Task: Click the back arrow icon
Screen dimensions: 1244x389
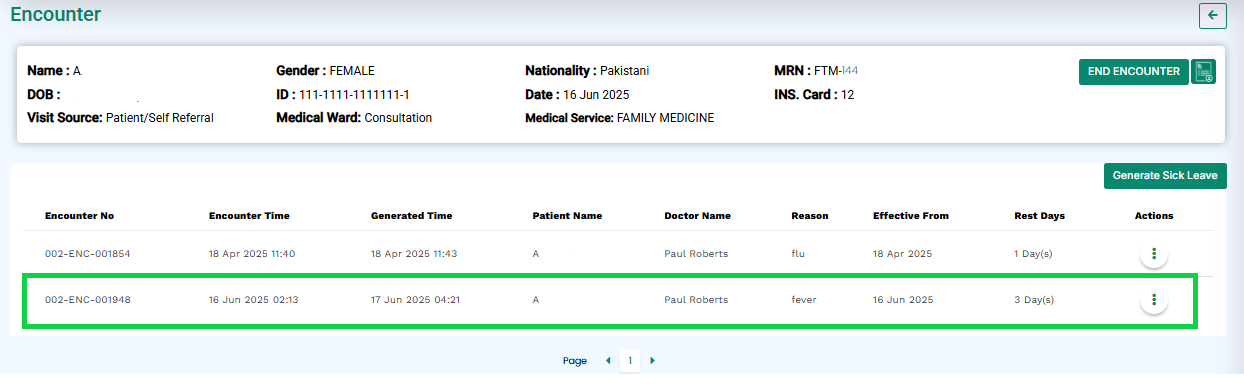Action: (x=1212, y=15)
